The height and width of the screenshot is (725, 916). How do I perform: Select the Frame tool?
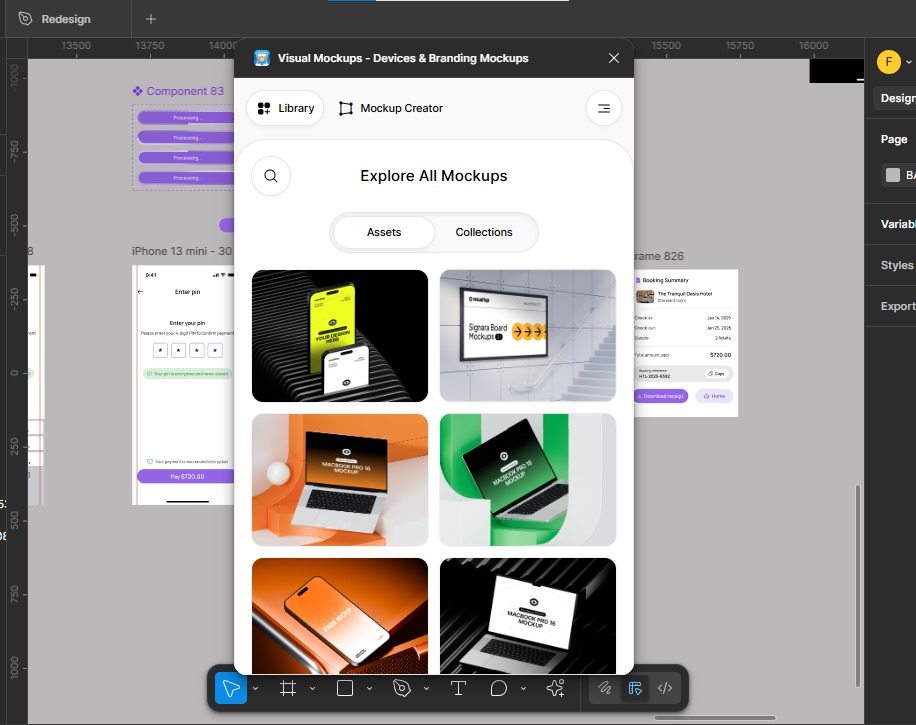click(287, 688)
